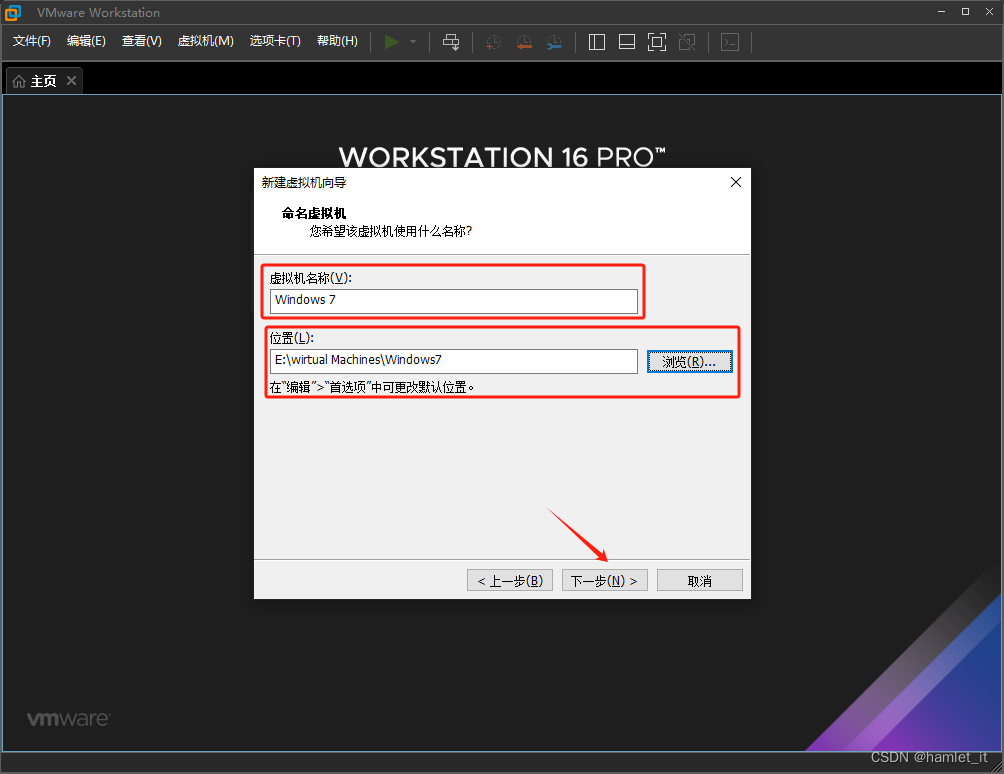Image resolution: width=1004 pixels, height=774 pixels.
Task: Click the 上一步(B) back button
Action: click(510, 581)
